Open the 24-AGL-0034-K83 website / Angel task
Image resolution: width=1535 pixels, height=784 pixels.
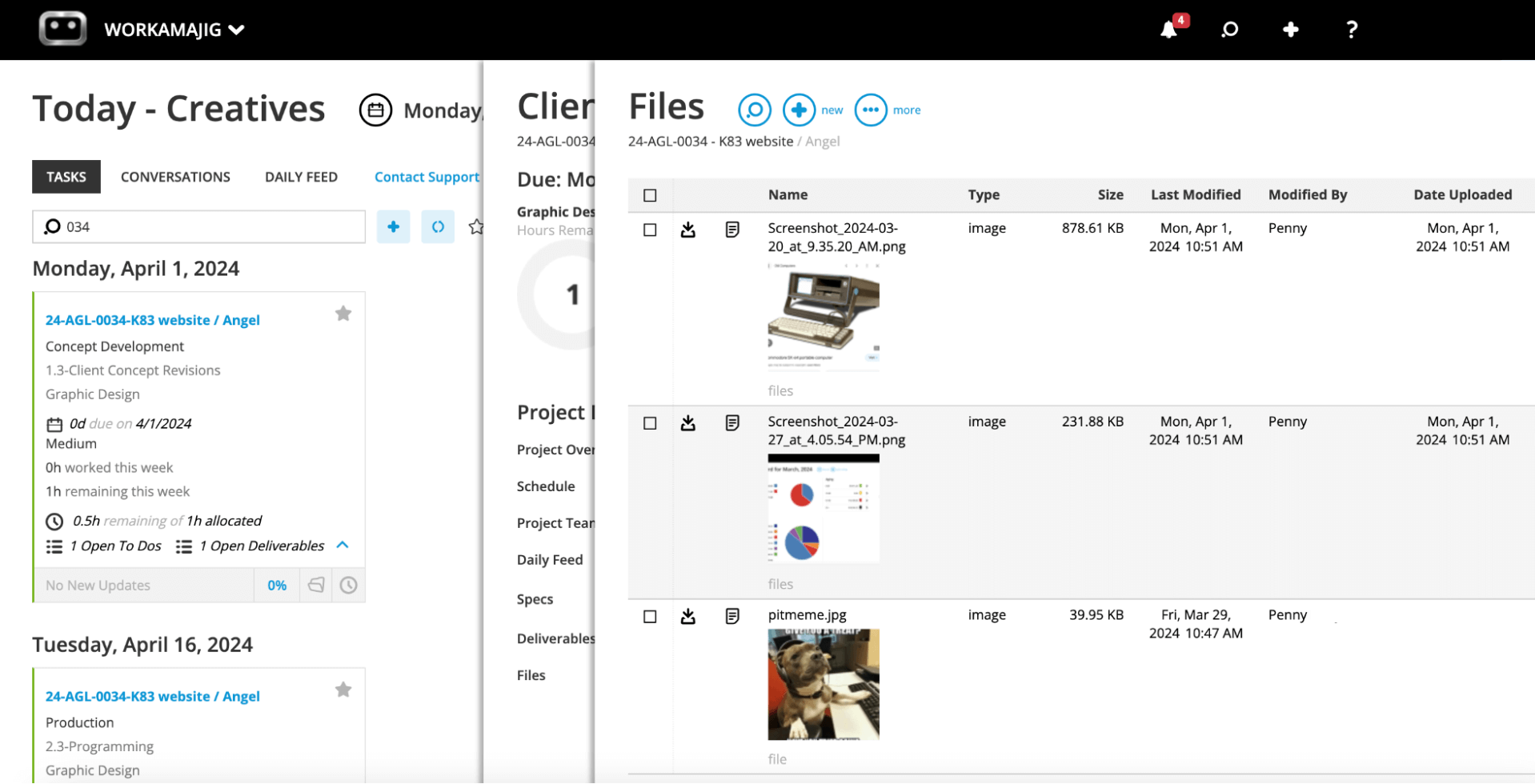(152, 319)
